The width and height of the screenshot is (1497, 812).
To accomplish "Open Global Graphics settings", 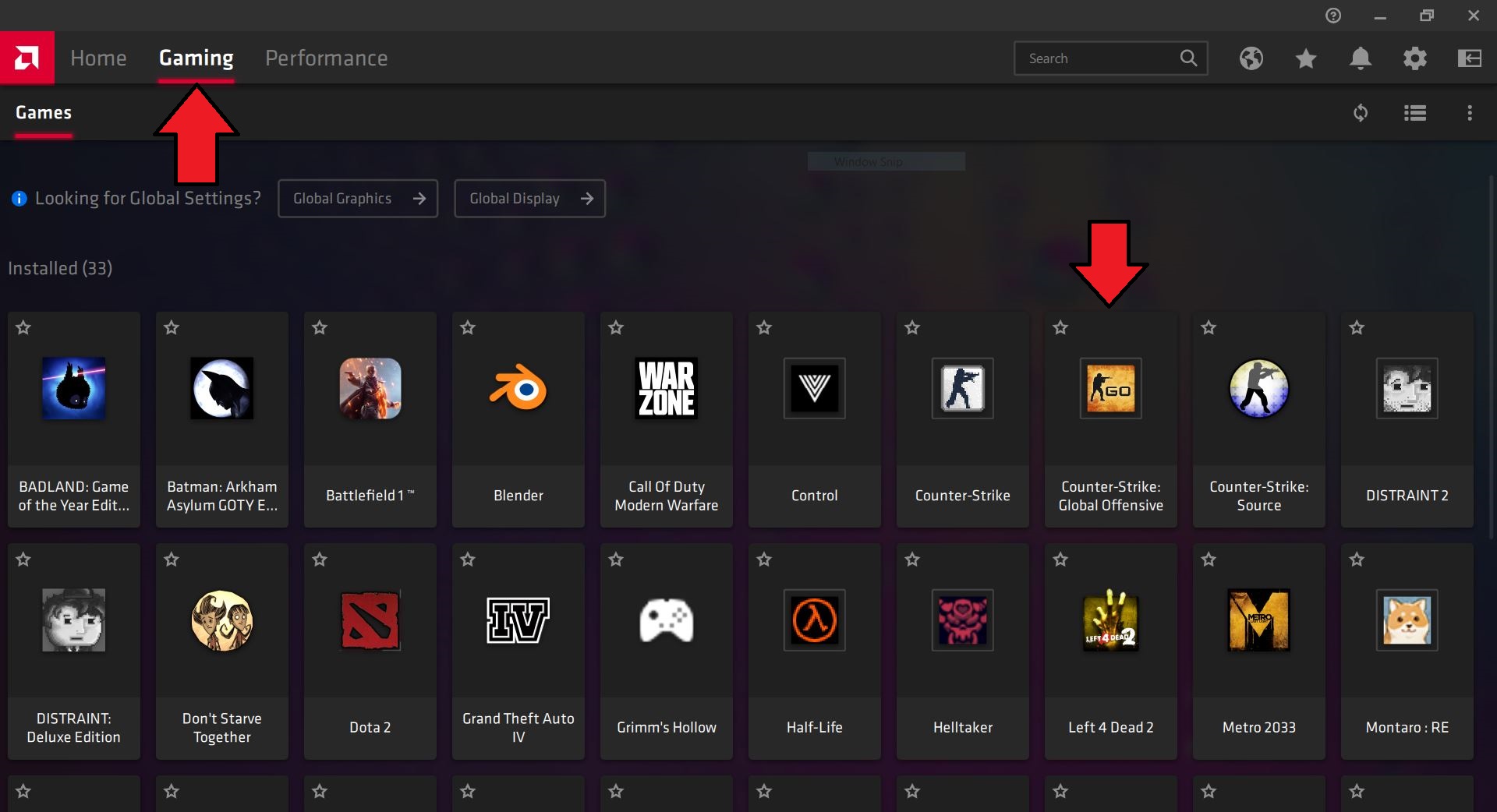I will pyautogui.click(x=358, y=199).
